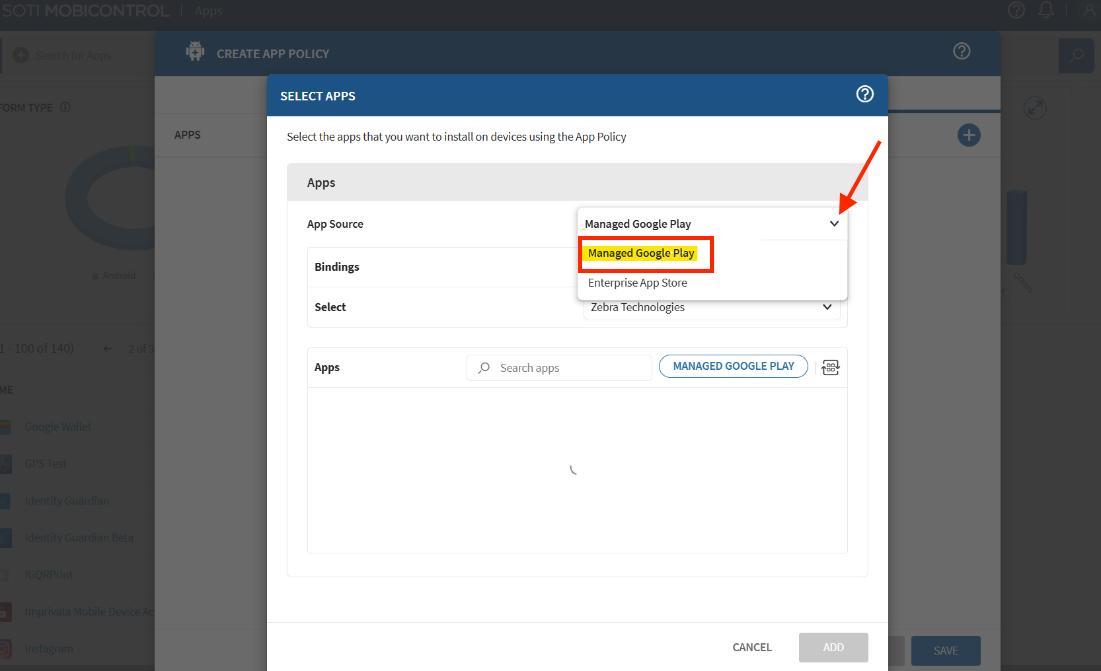Click the Instagram app icon in list
Screen dimensions: 1101x671
coord(5,649)
